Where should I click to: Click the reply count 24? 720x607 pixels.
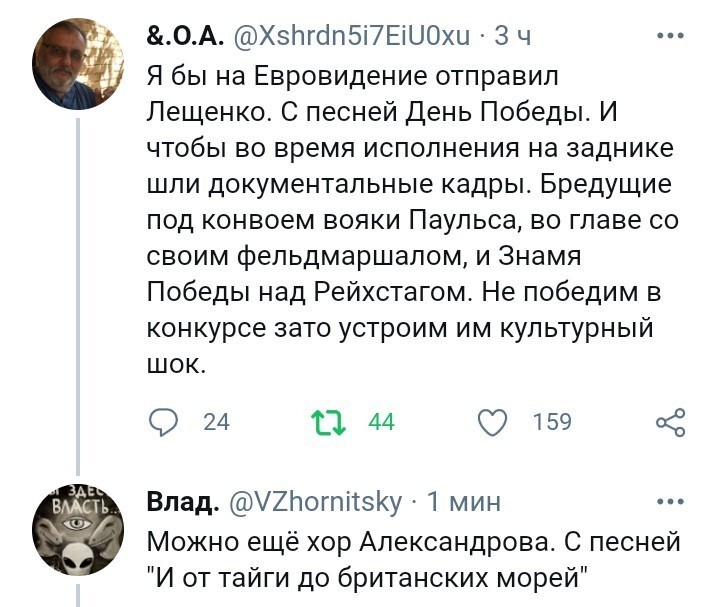coord(216,422)
